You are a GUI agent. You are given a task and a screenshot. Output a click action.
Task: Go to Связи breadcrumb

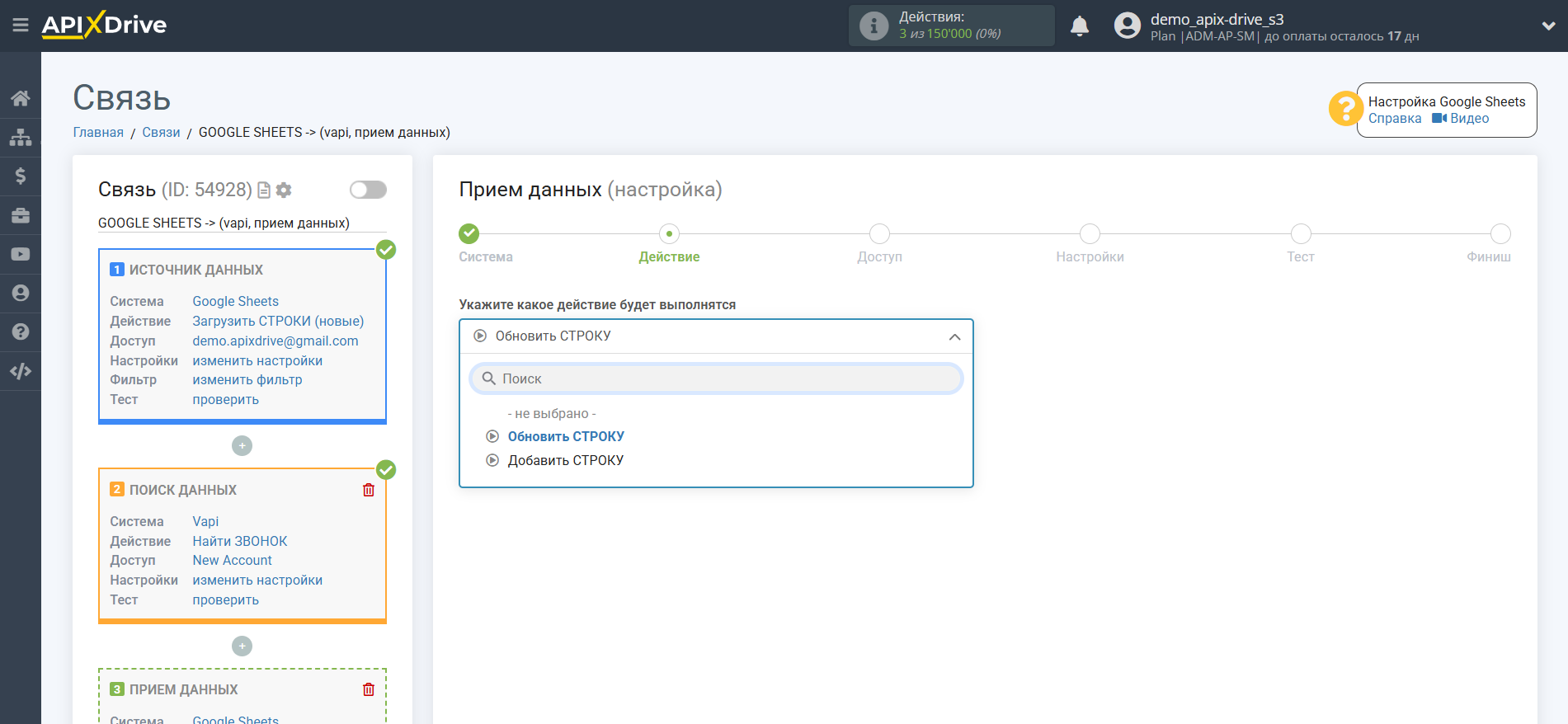161,133
